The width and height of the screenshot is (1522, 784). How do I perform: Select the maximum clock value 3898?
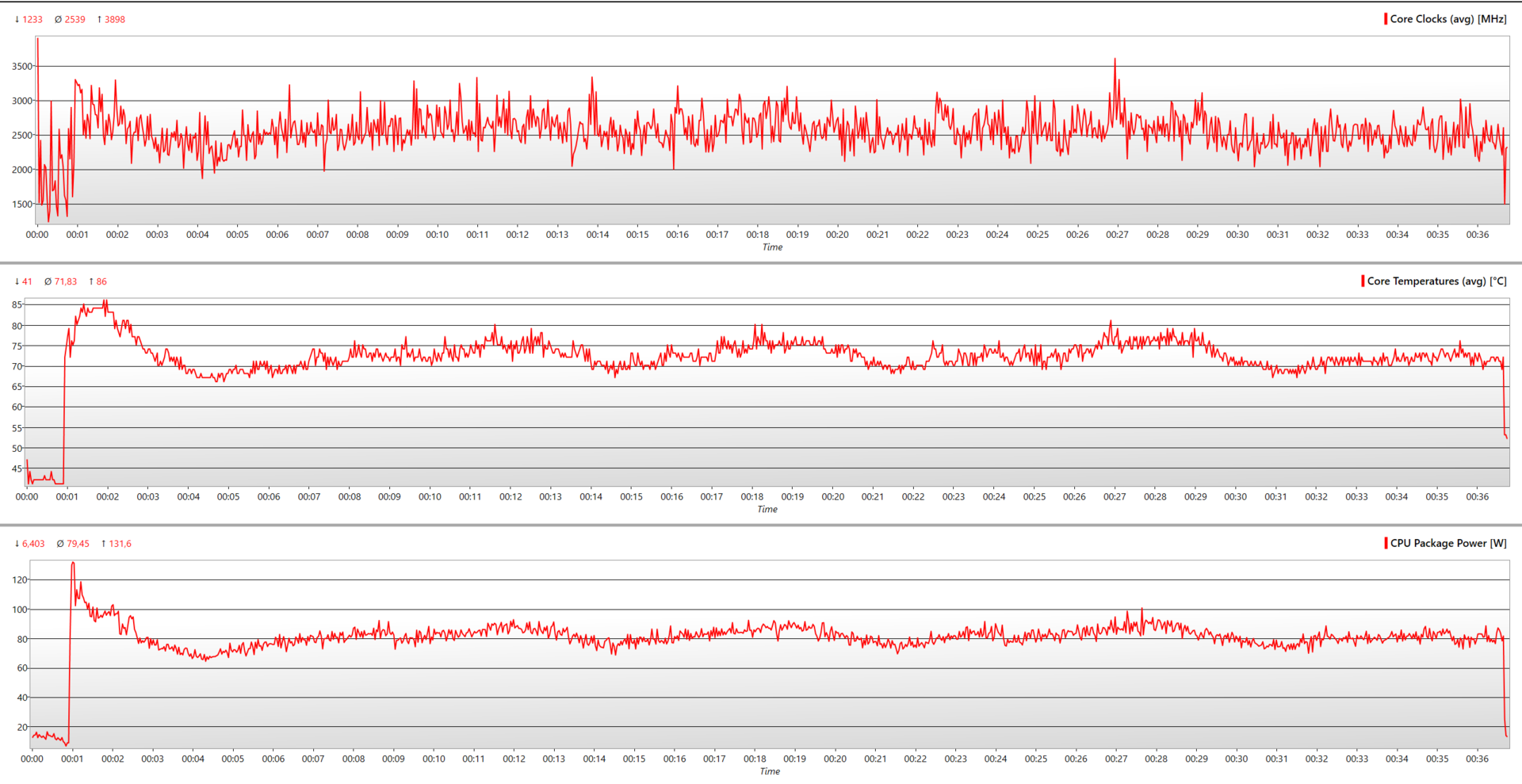point(115,20)
